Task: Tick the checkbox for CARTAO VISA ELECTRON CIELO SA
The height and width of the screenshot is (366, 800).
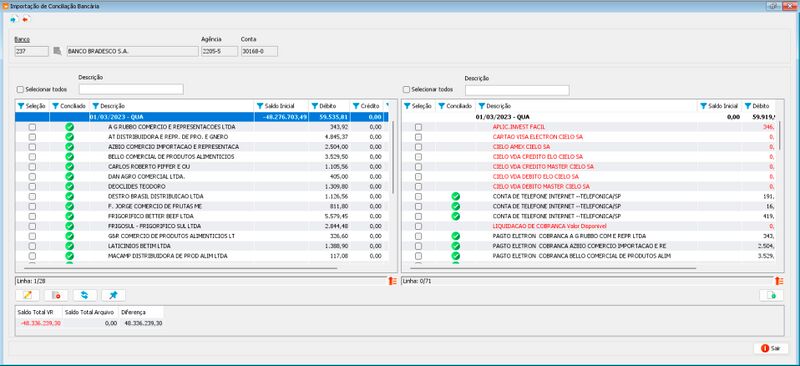Action: click(x=418, y=137)
